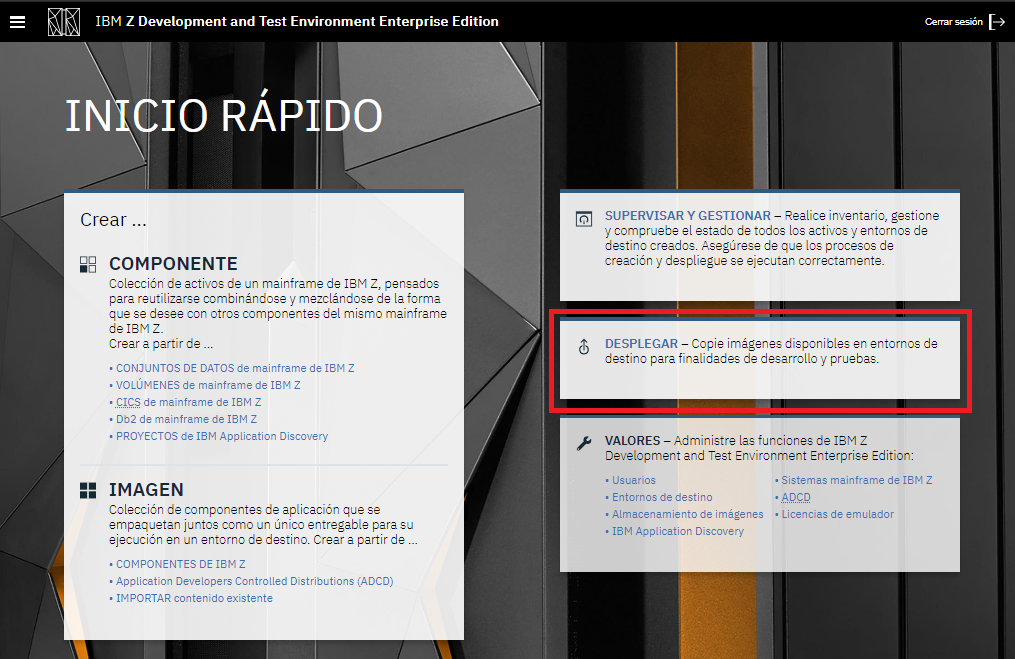Open ADCD settings under VALORES
The width and height of the screenshot is (1015, 659).
coord(796,497)
